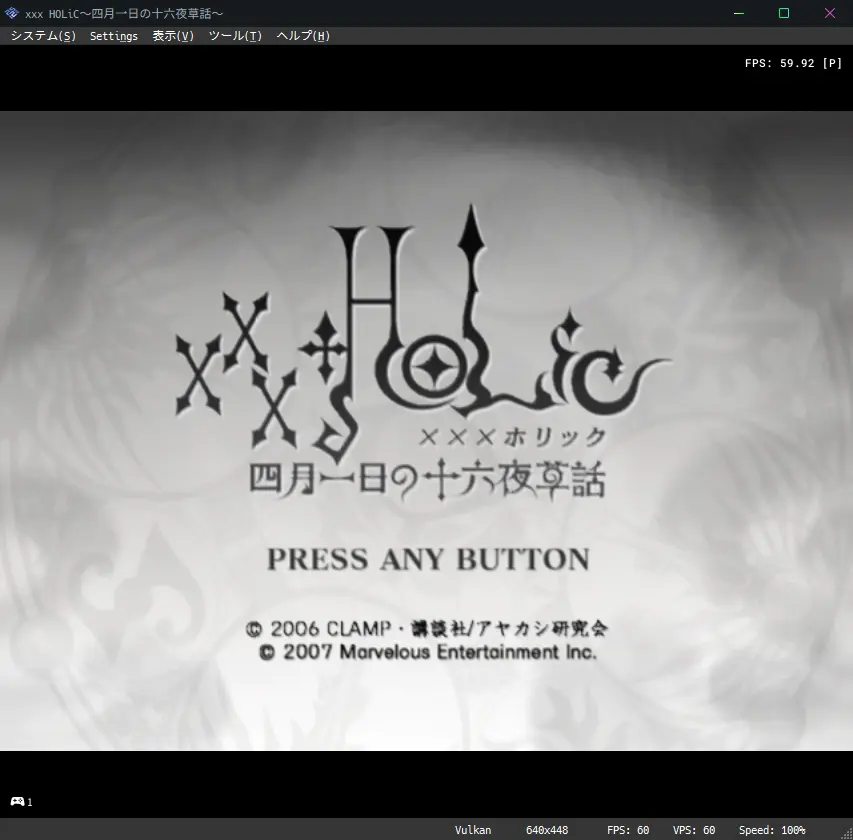Open the ツール(T) menu
Screen dimensions: 853x840
pos(235,36)
